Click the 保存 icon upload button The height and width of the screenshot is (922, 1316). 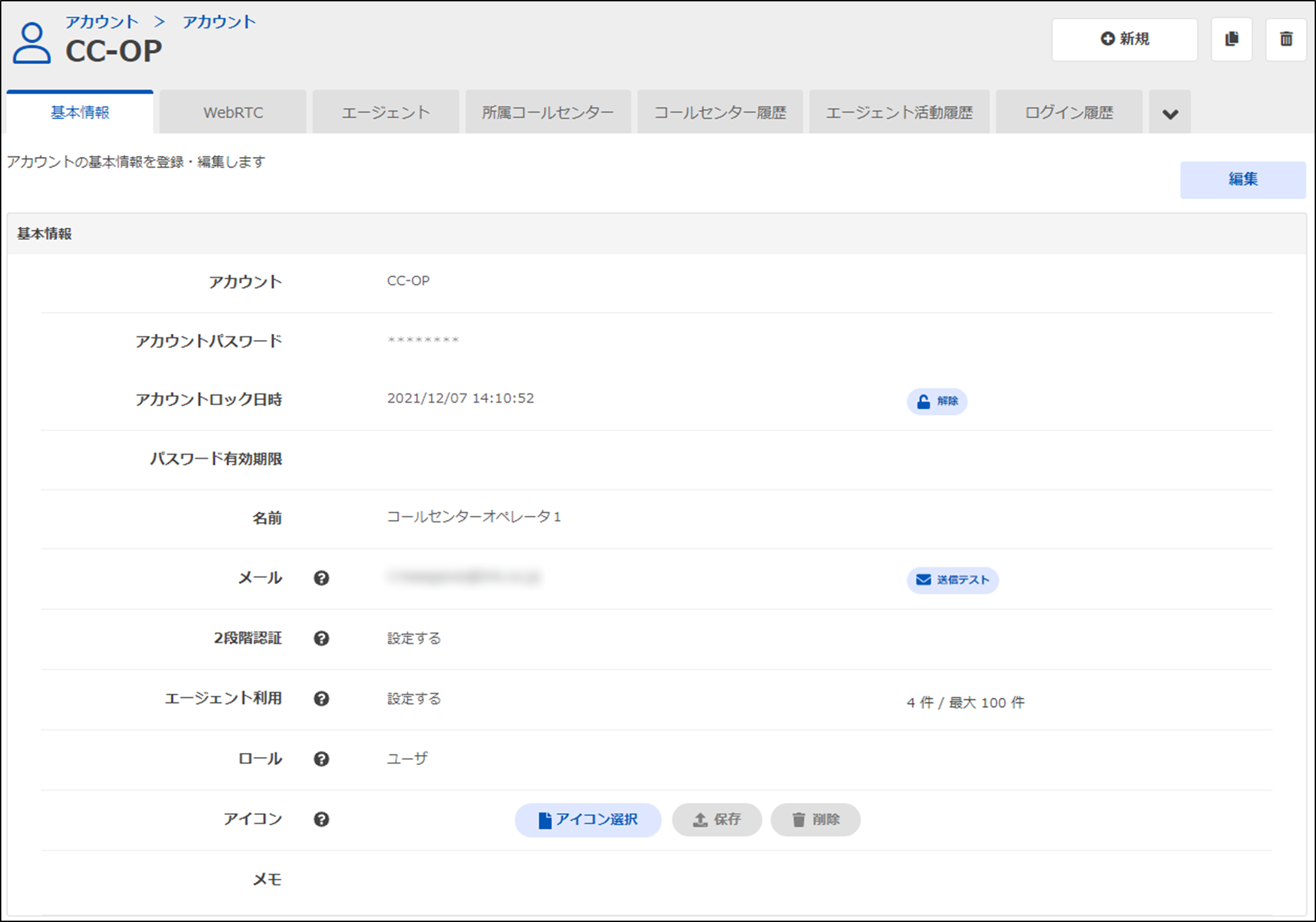(717, 820)
